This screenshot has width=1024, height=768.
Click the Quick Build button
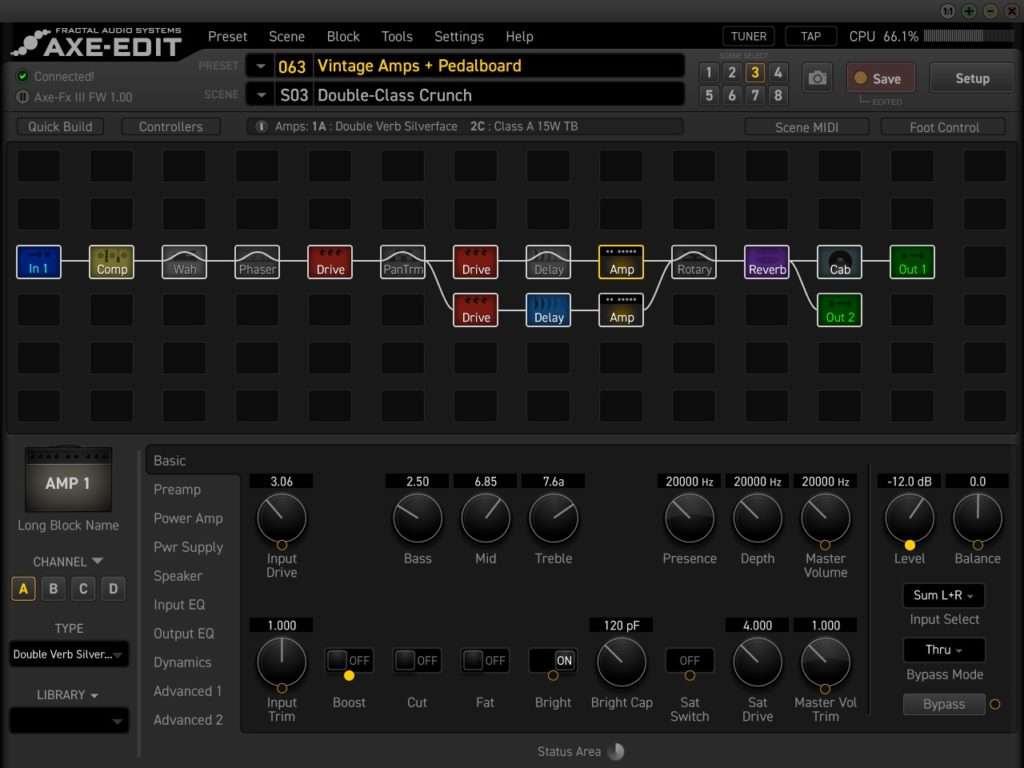[60, 127]
